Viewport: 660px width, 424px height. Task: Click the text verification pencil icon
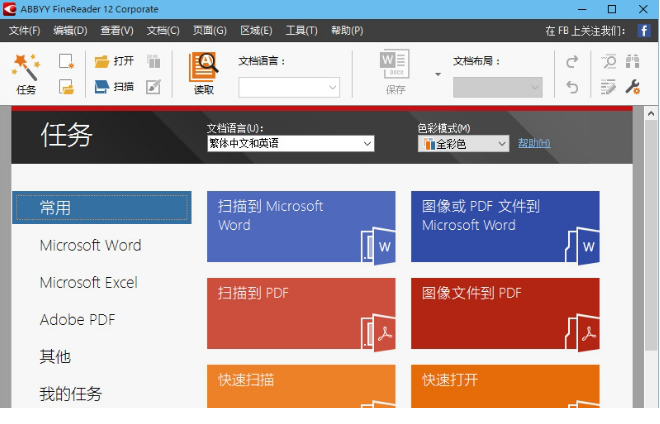[x=608, y=87]
